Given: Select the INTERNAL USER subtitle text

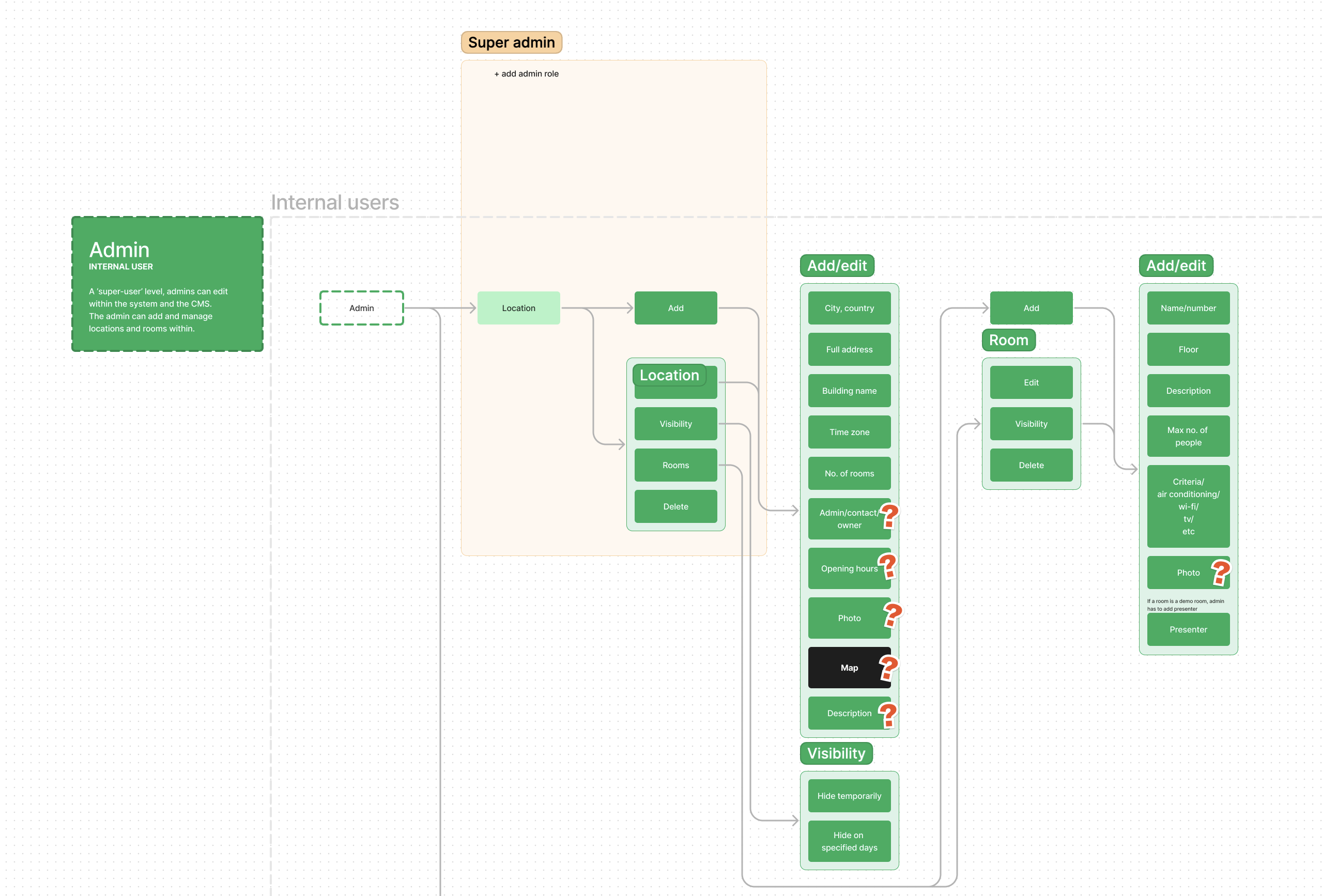Looking at the screenshot, I should click(x=120, y=266).
